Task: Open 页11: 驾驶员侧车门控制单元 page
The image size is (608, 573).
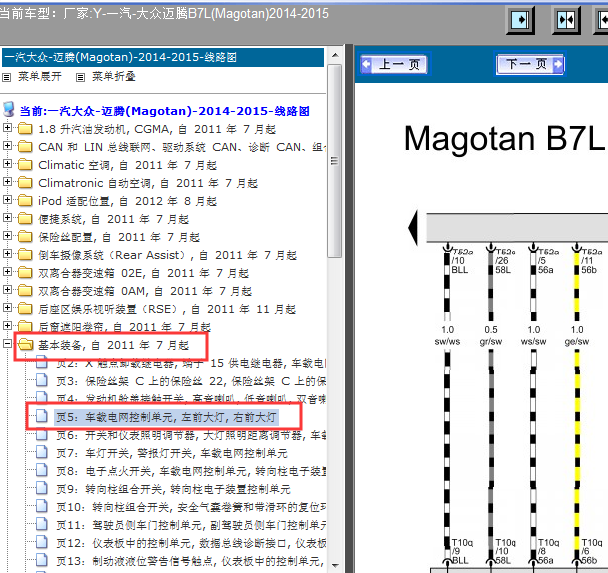Action: 191,525
